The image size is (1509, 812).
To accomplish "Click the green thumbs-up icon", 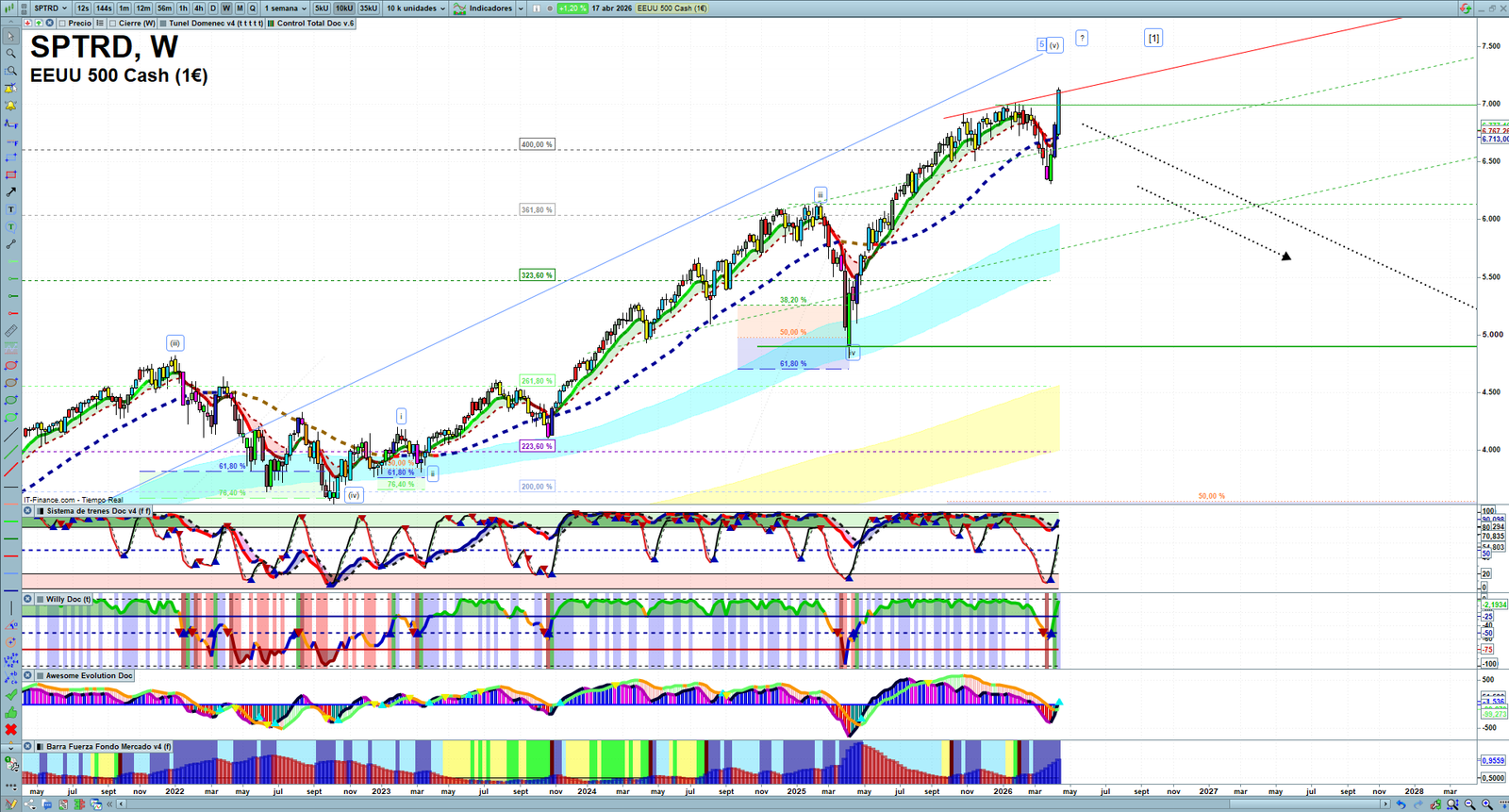I will [10, 712].
